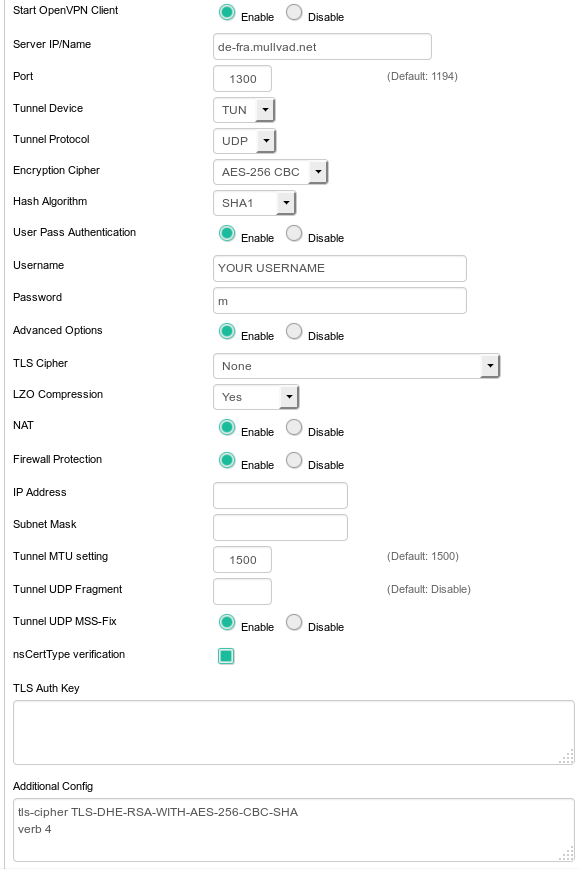Screen dimensions: 579x869
Task: Toggle nsCertType verification checkbox
Action: pyautogui.click(x=226, y=656)
